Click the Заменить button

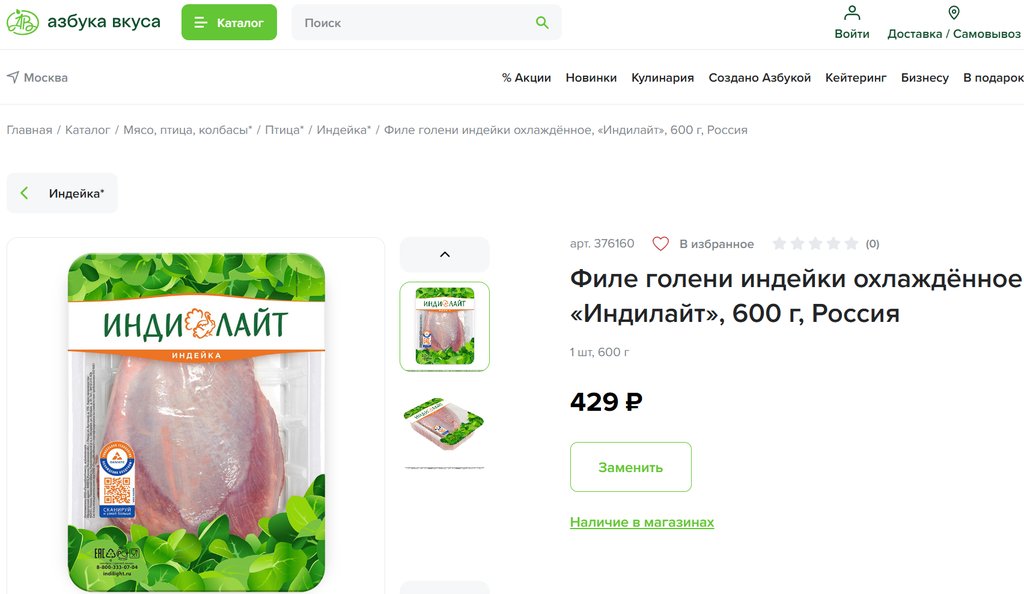tap(631, 467)
